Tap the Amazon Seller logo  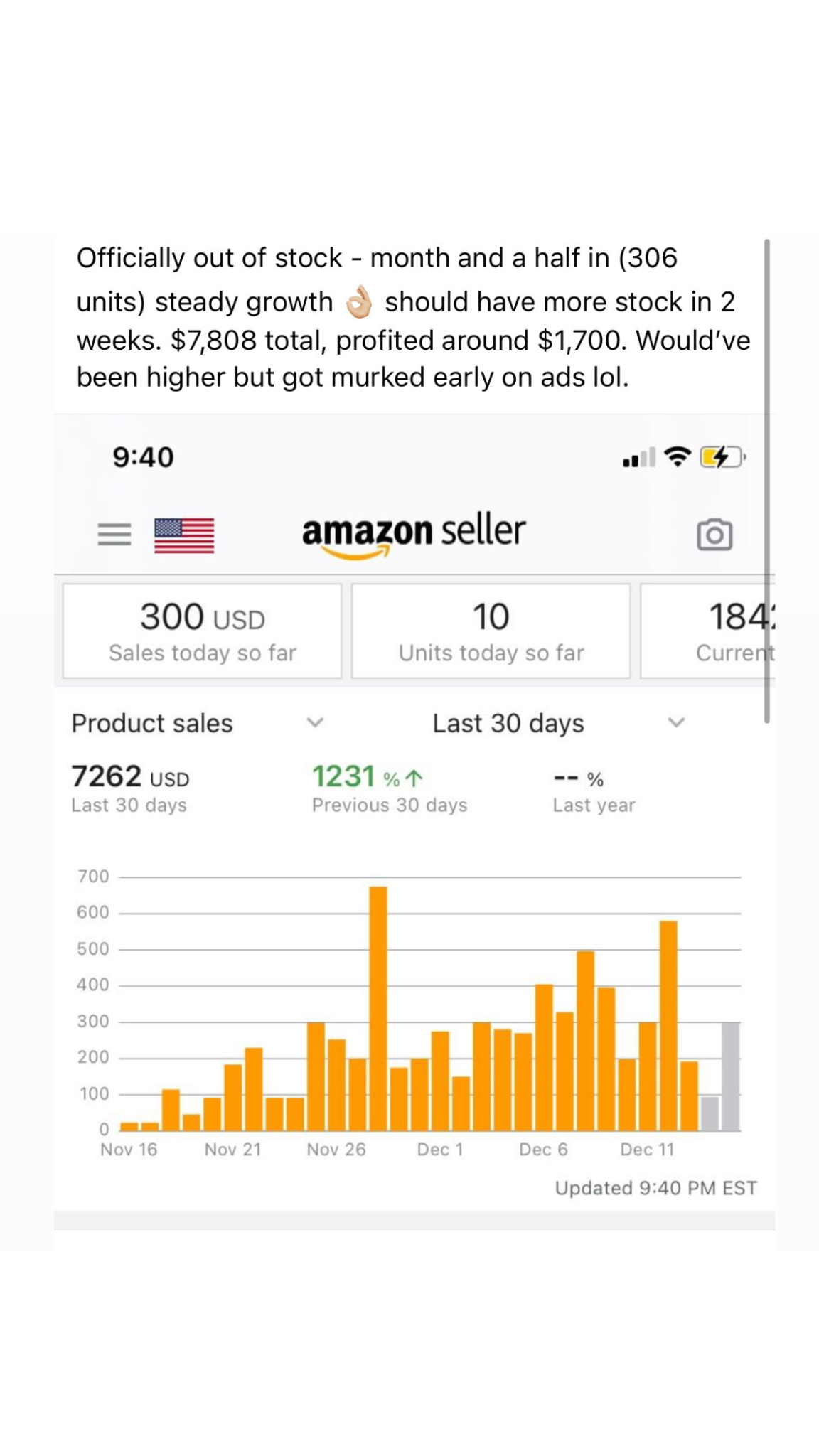pyautogui.click(x=414, y=533)
